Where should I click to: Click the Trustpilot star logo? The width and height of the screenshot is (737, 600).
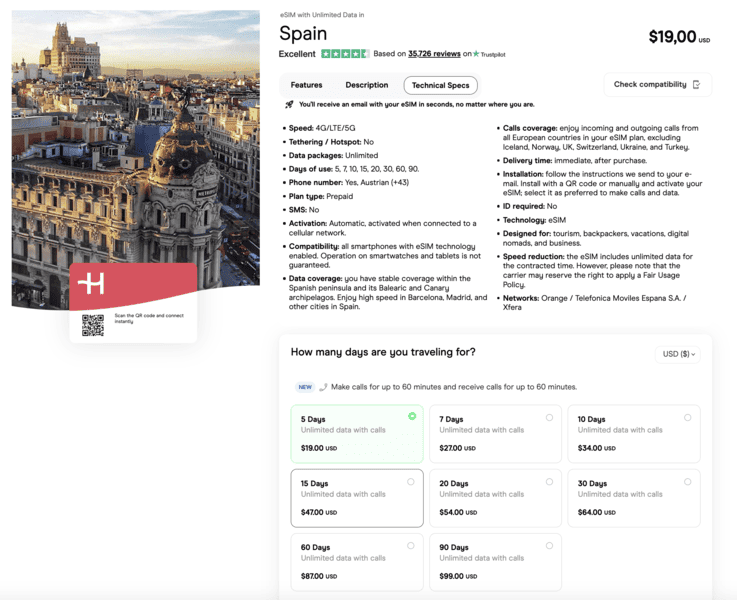476,54
